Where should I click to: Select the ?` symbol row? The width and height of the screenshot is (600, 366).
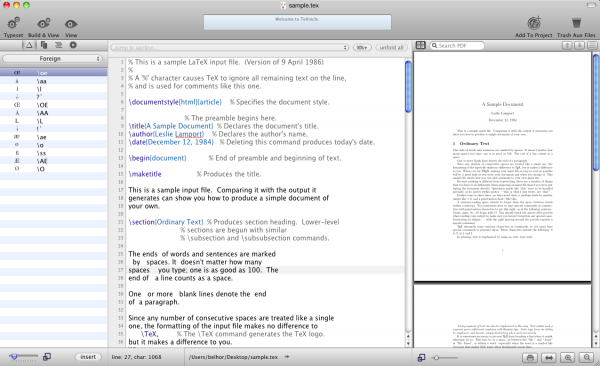click(54, 97)
